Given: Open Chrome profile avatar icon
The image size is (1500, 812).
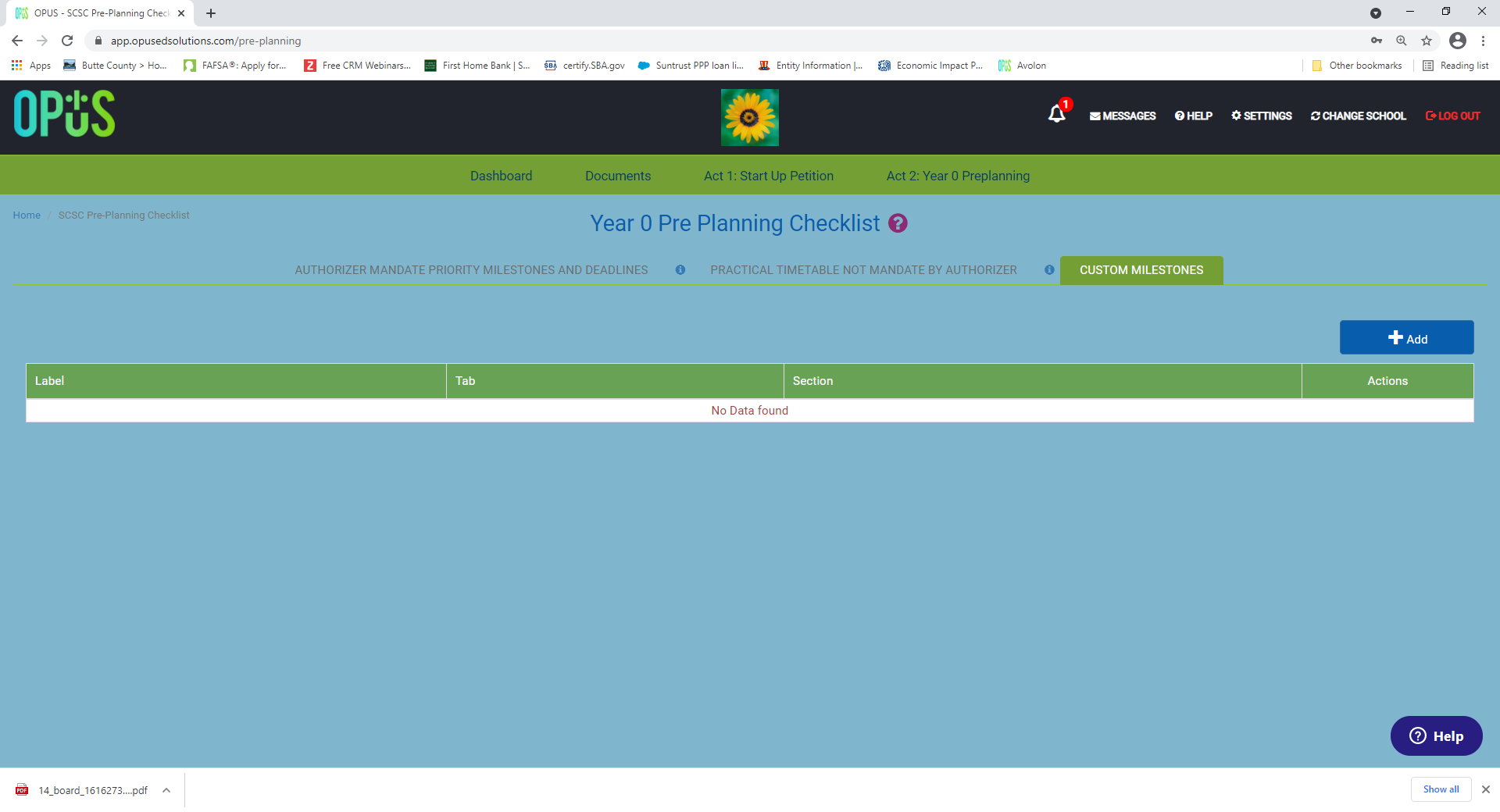Looking at the screenshot, I should point(1458,41).
